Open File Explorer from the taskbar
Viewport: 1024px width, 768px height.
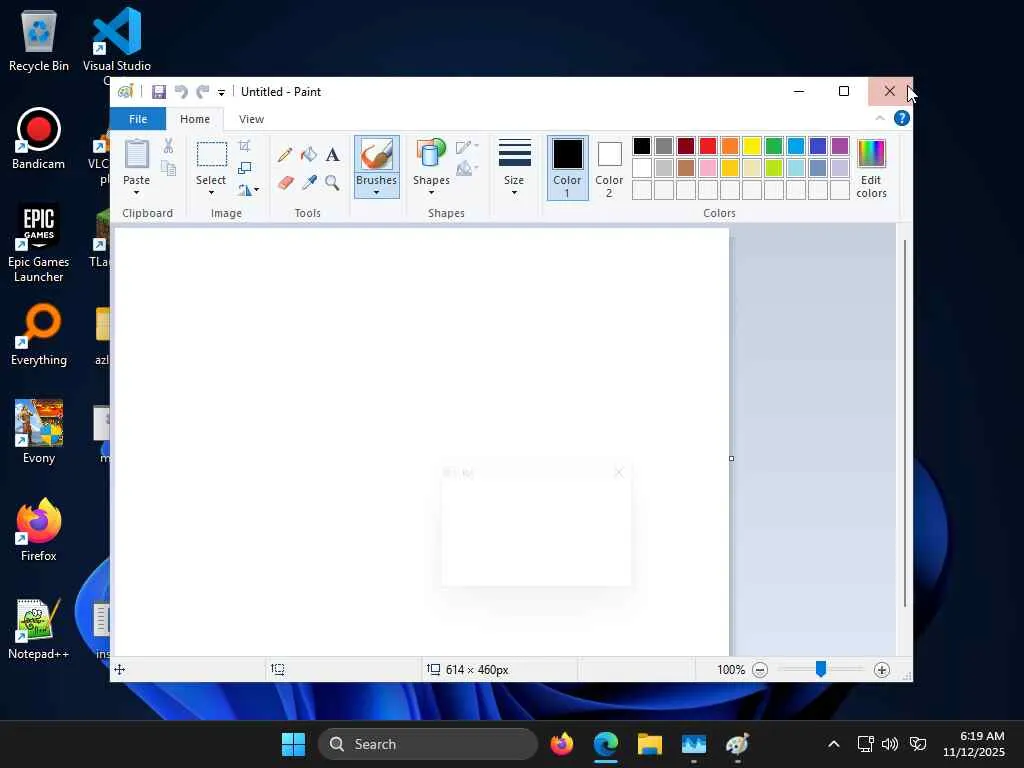[650, 744]
